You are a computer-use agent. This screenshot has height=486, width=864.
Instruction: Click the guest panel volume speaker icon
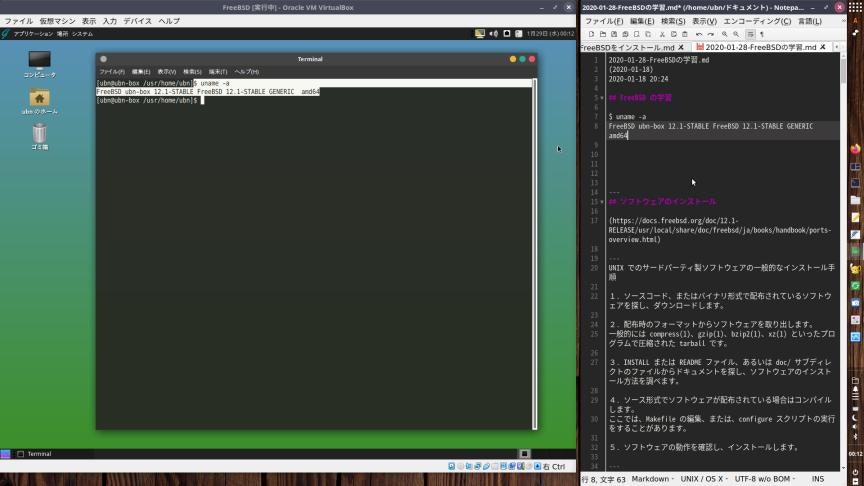[x=493, y=34]
